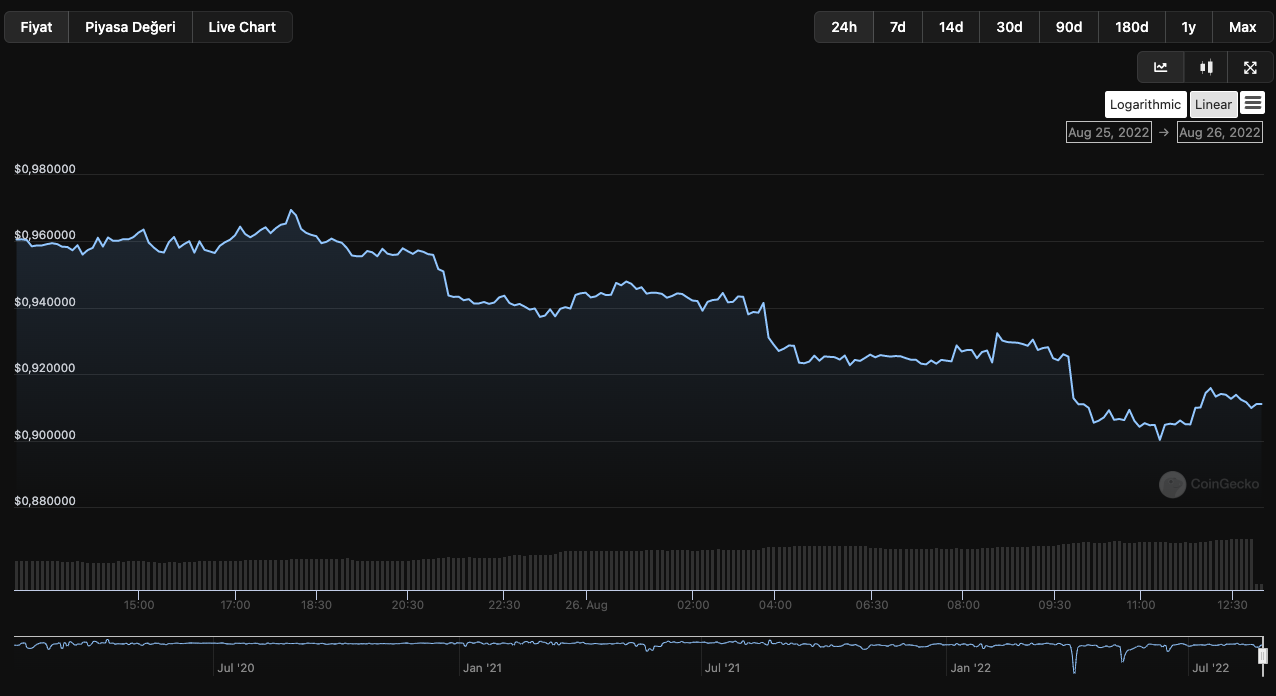This screenshot has width=1276, height=696.
Task: Show 30d price history
Action: coord(1009,27)
